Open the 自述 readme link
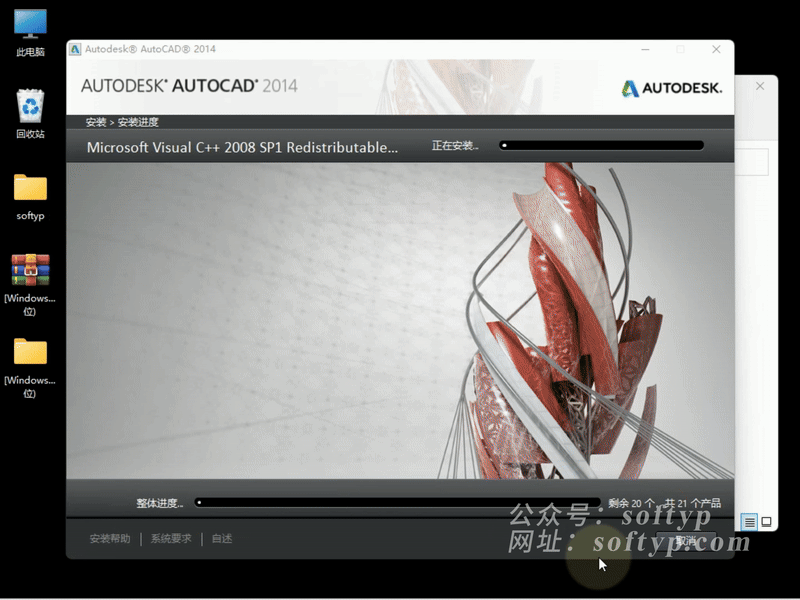Image resolution: width=800 pixels, height=600 pixels. coord(222,539)
